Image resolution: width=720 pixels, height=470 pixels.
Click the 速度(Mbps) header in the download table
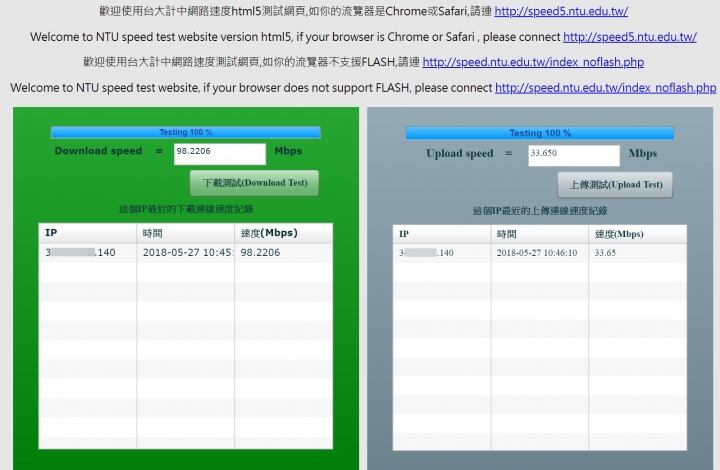pos(284,233)
